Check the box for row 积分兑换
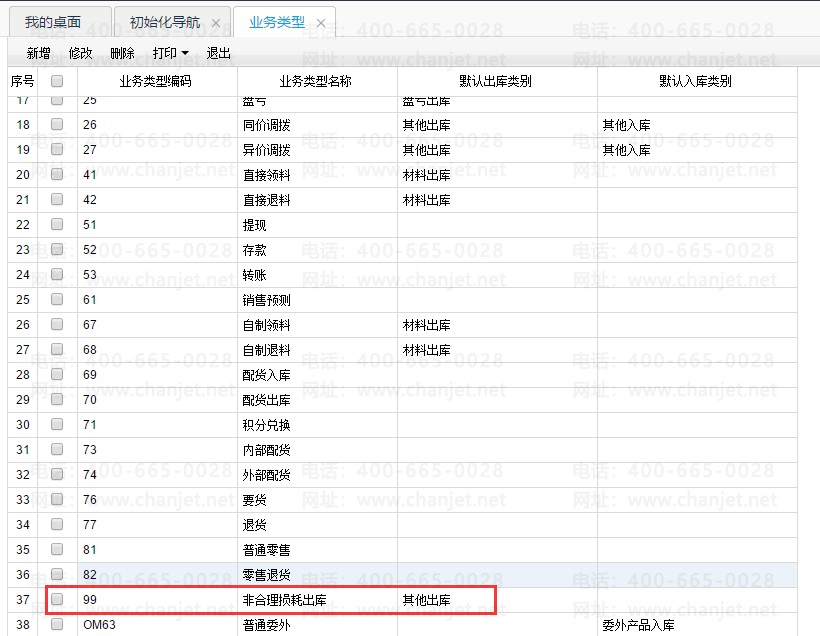Image resolution: width=820 pixels, height=636 pixels. pyautogui.click(x=57, y=424)
